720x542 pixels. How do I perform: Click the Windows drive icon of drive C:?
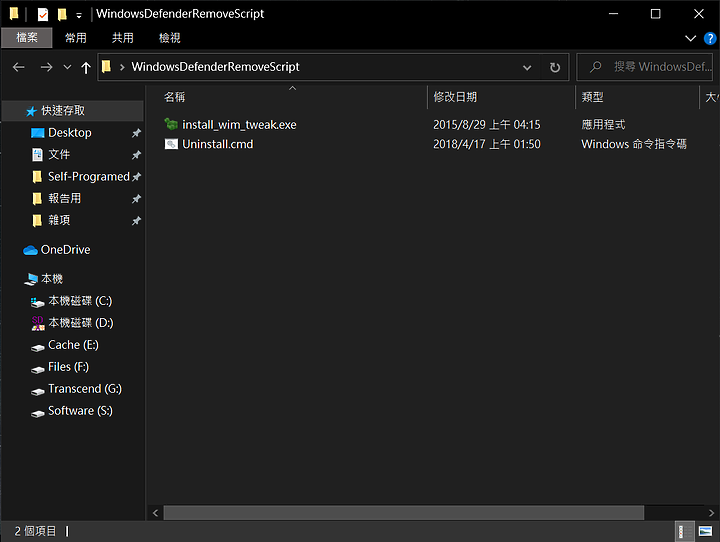pyautogui.click(x=38, y=302)
